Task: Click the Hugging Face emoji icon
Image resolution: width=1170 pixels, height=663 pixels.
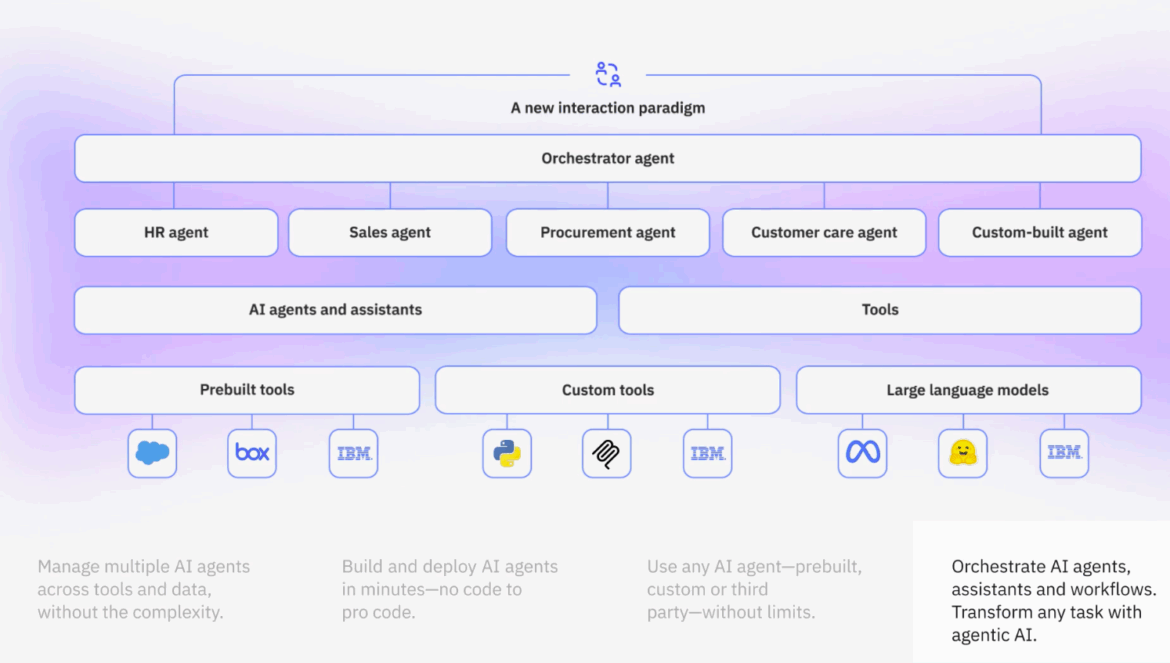Action: click(x=963, y=453)
